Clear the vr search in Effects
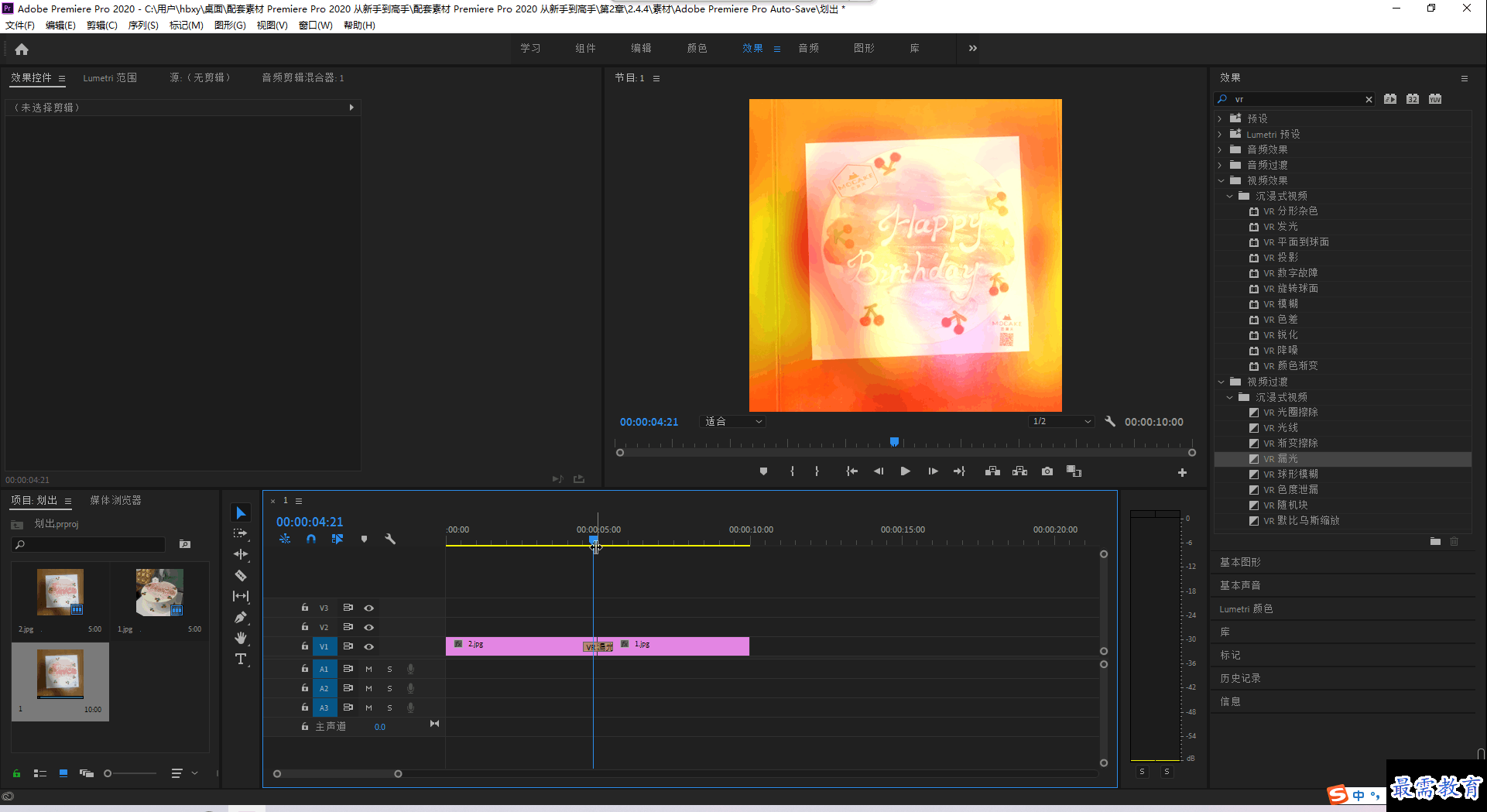The image size is (1487, 812). pyautogui.click(x=1369, y=99)
